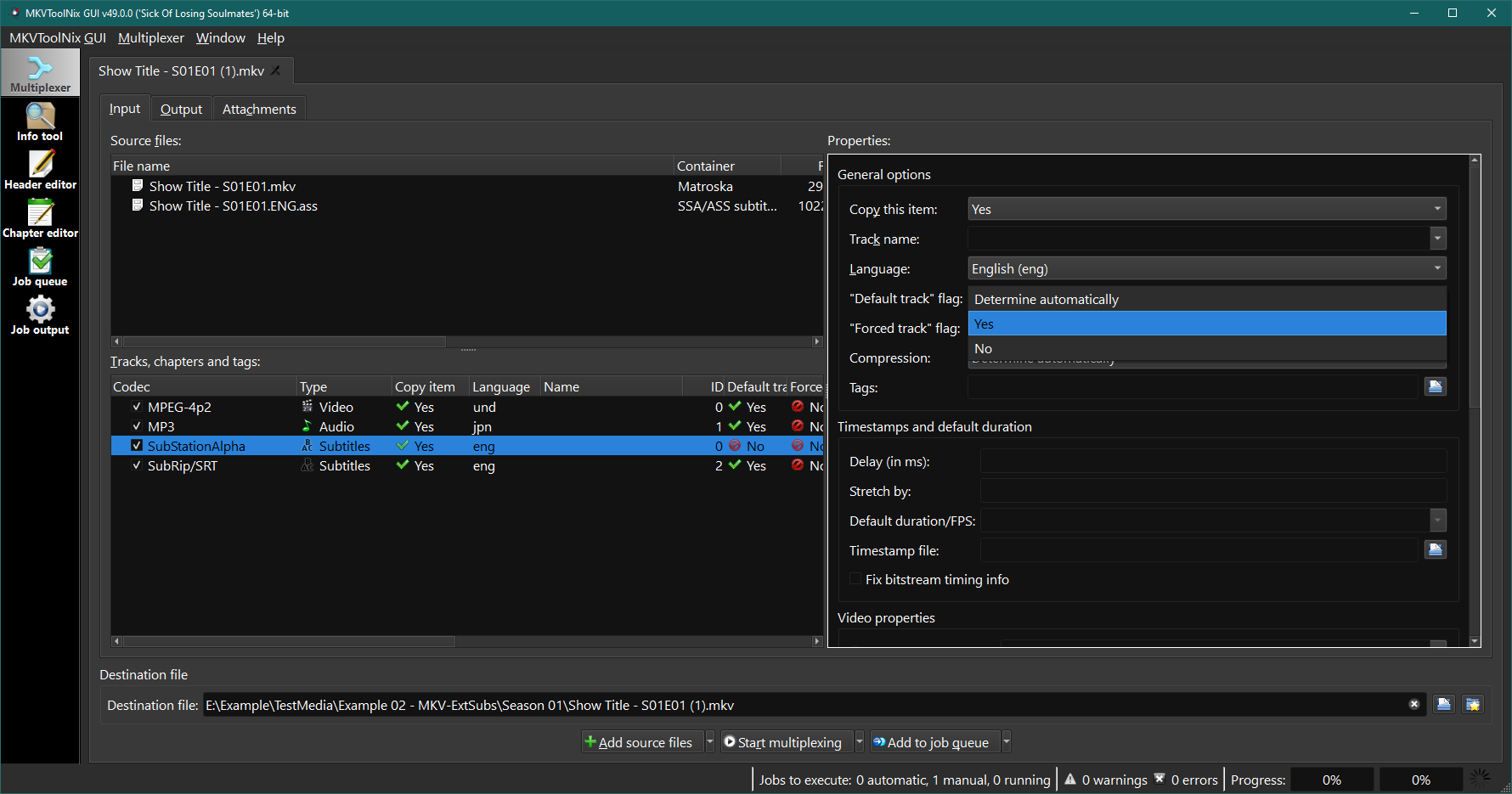This screenshot has width=1512, height=794.
Task: Click the Delay (in ms) input field
Action: pos(1213,461)
